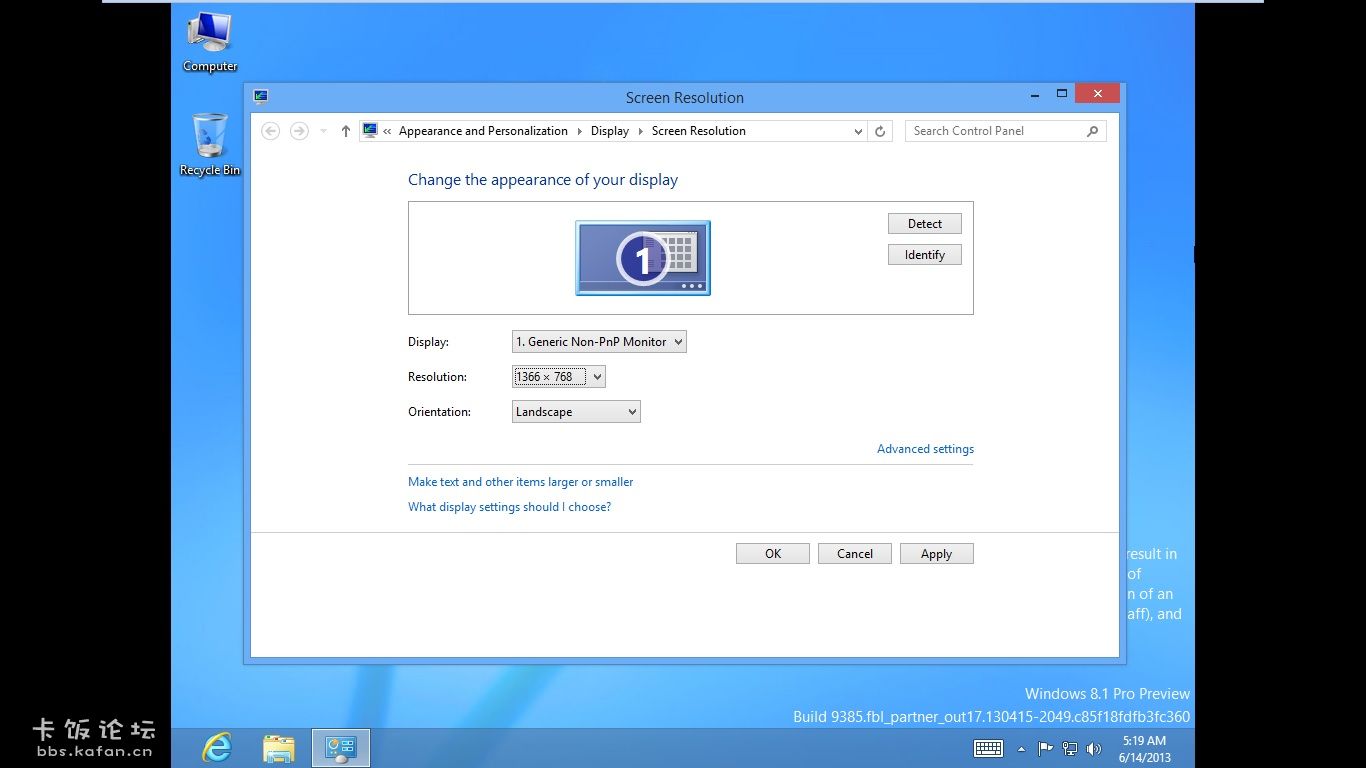Image resolution: width=1366 pixels, height=768 pixels.
Task: Select the Control Panel taskbar button
Action: click(x=341, y=748)
